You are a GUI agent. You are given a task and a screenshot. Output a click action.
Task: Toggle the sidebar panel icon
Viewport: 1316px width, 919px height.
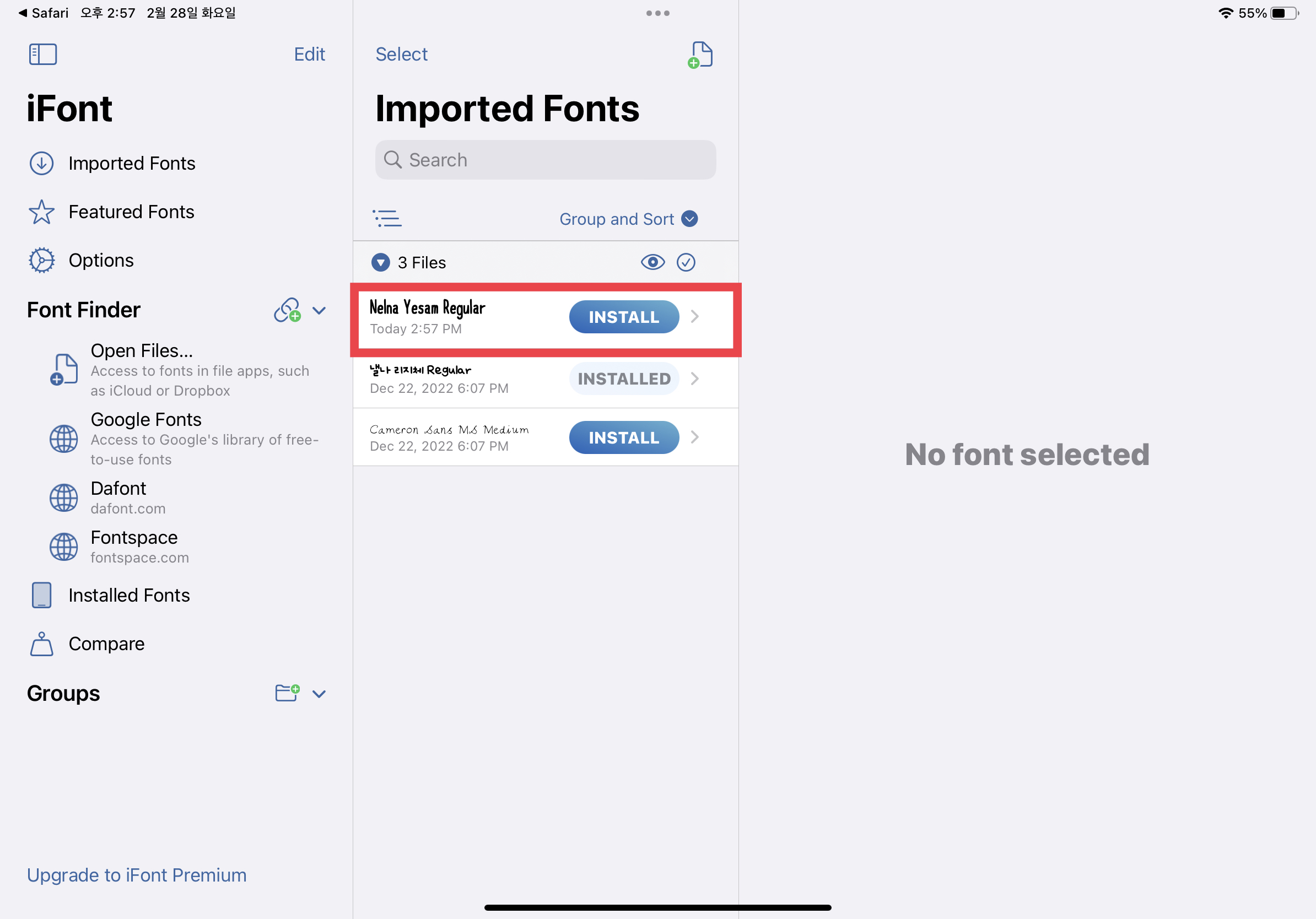43,55
